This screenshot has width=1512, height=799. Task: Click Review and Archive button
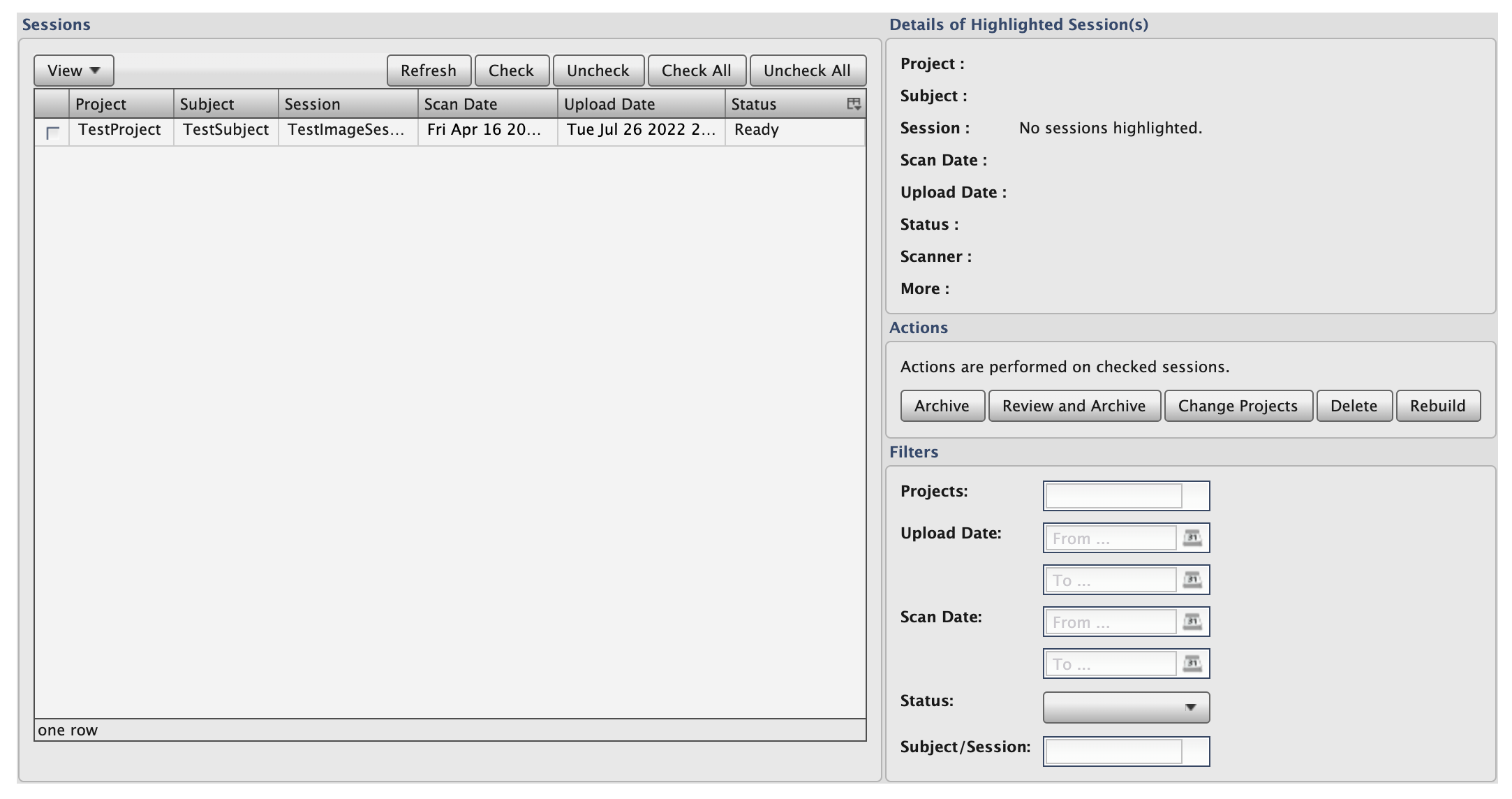pos(1074,406)
